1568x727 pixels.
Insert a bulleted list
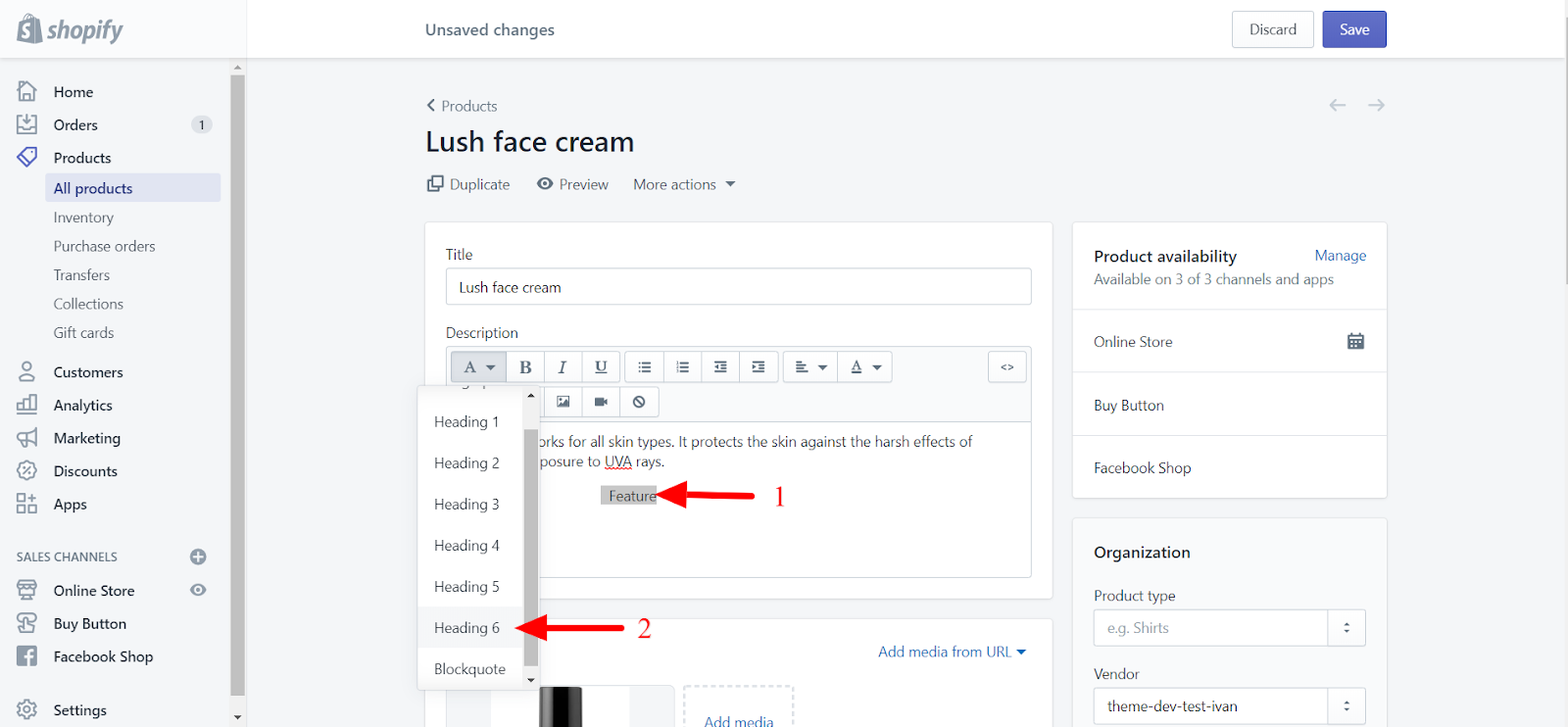coord(644,367)
